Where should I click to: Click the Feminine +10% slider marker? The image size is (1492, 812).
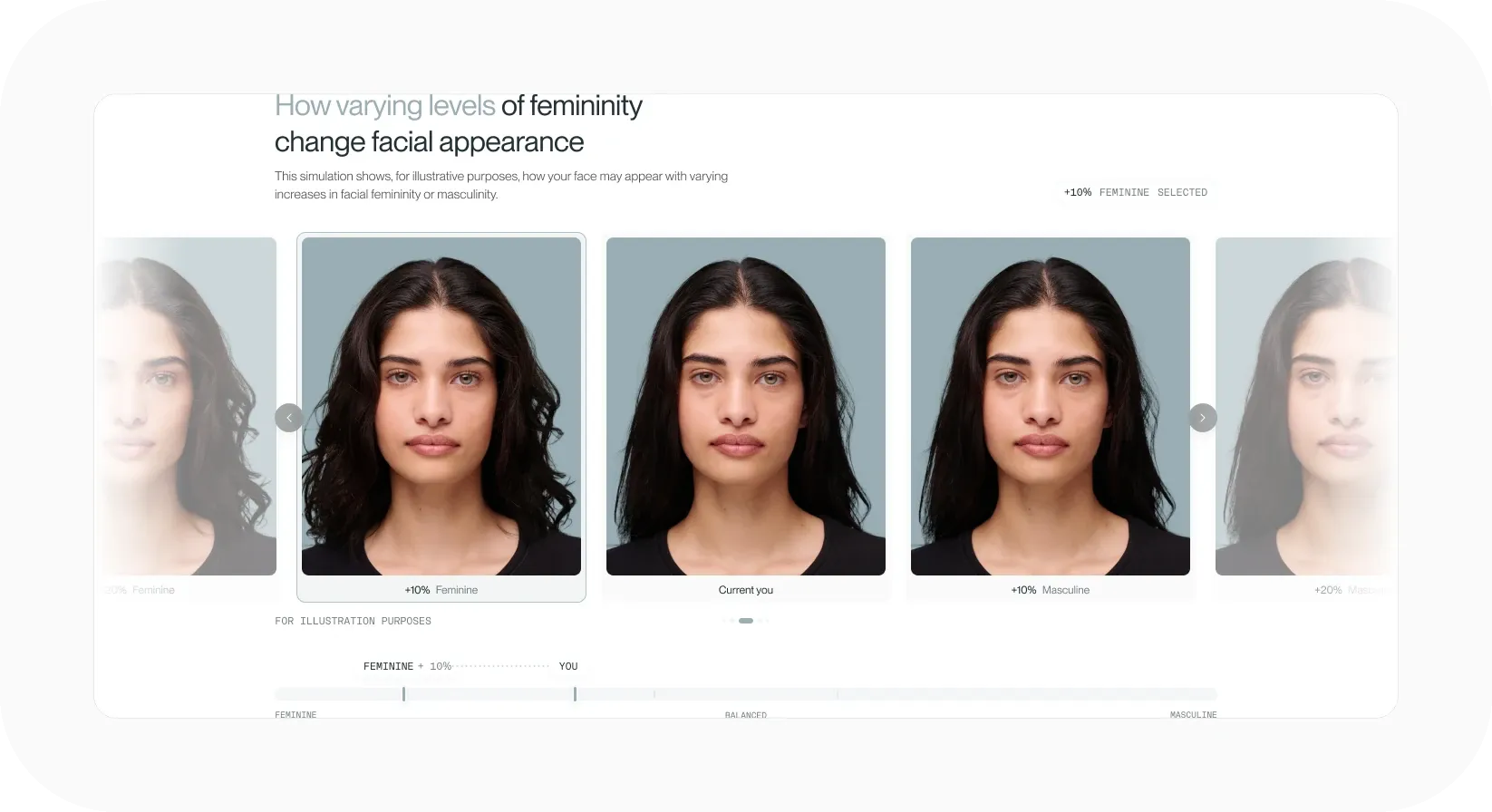(403, 694)
